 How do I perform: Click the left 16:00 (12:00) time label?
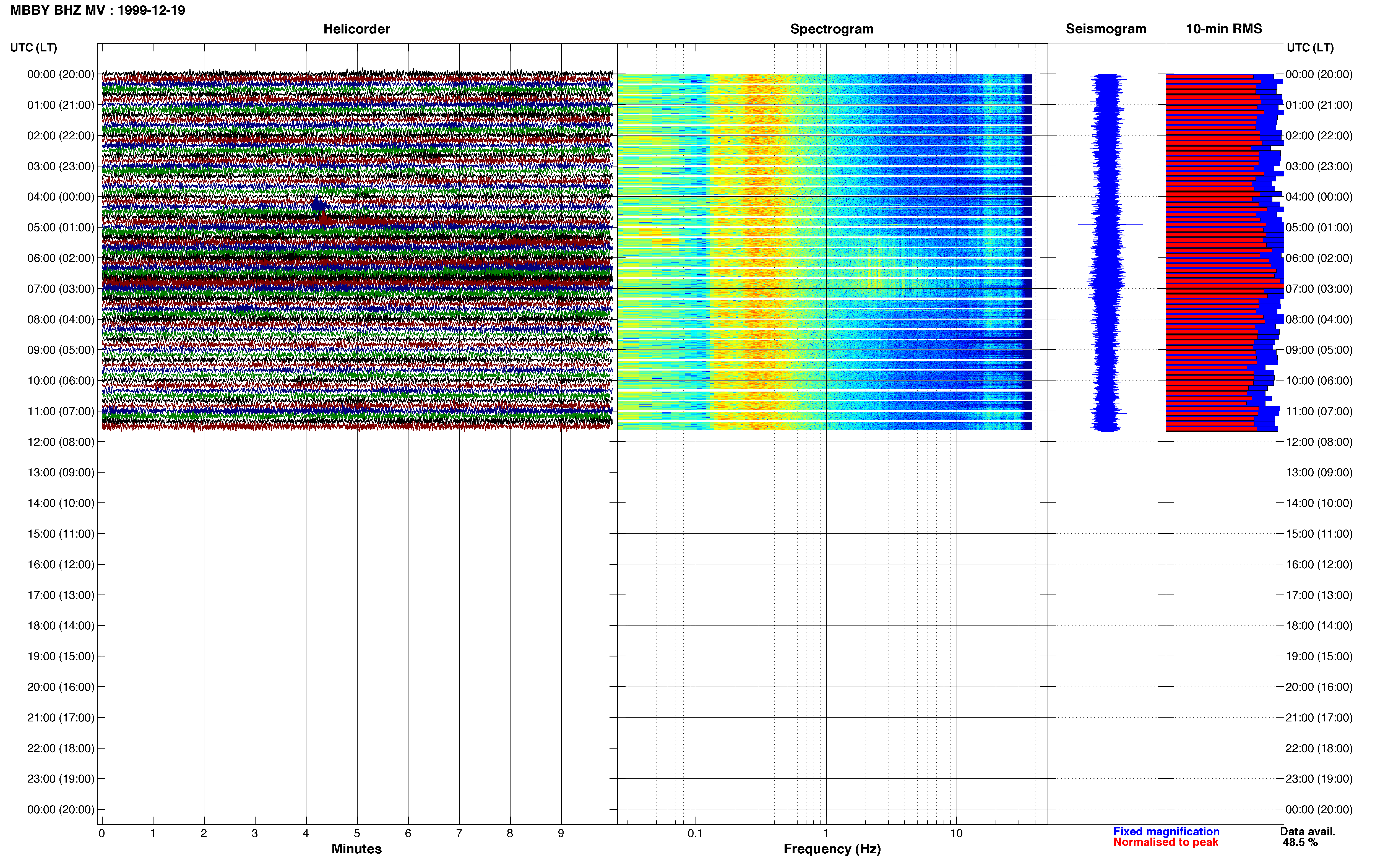tap(61, 564)
